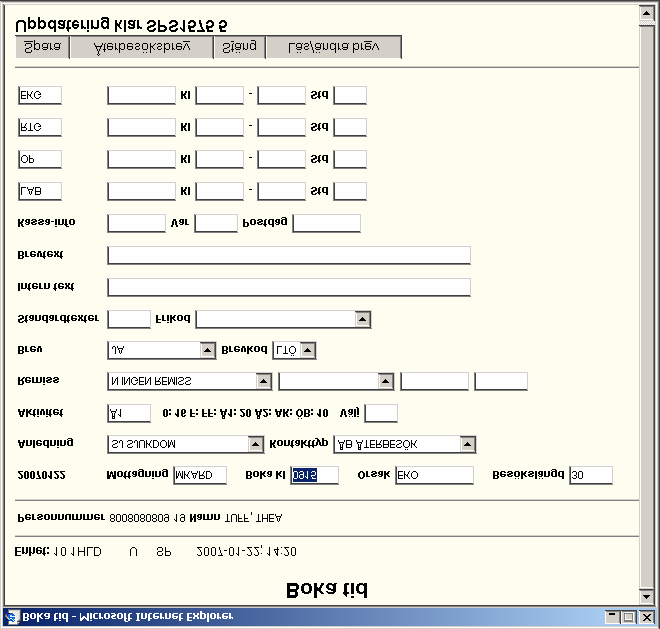660x629 pixels.
Task: Maximize the Boka tid window
Action: click(x=629, y=618)
